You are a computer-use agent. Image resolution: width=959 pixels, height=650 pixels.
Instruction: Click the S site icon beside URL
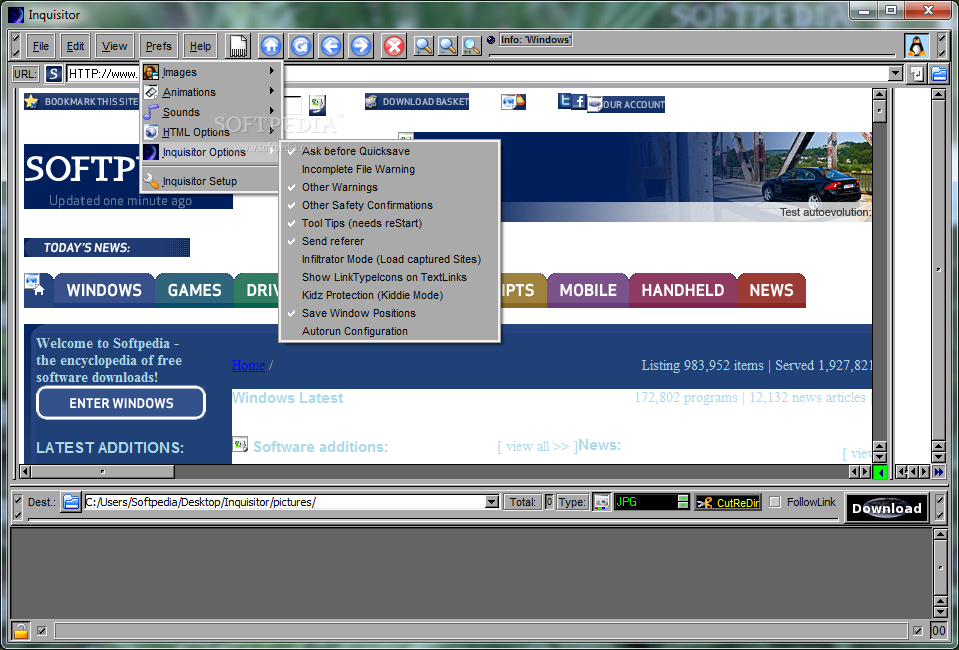click(x=54, y=74)
